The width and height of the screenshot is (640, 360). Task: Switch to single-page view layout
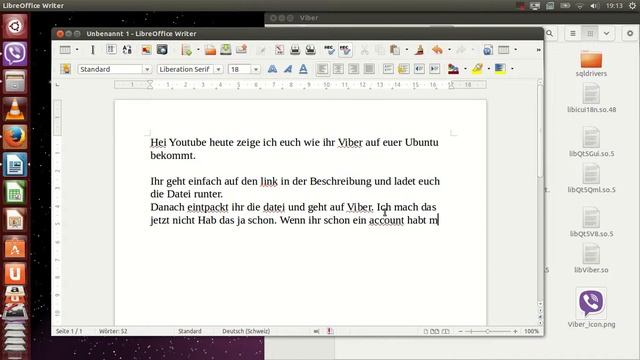coord(426,331)
